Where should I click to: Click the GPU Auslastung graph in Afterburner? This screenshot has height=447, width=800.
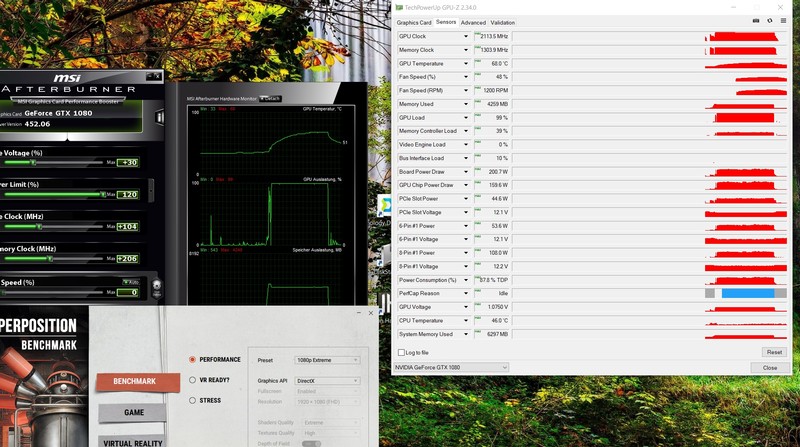pos(270,212)
